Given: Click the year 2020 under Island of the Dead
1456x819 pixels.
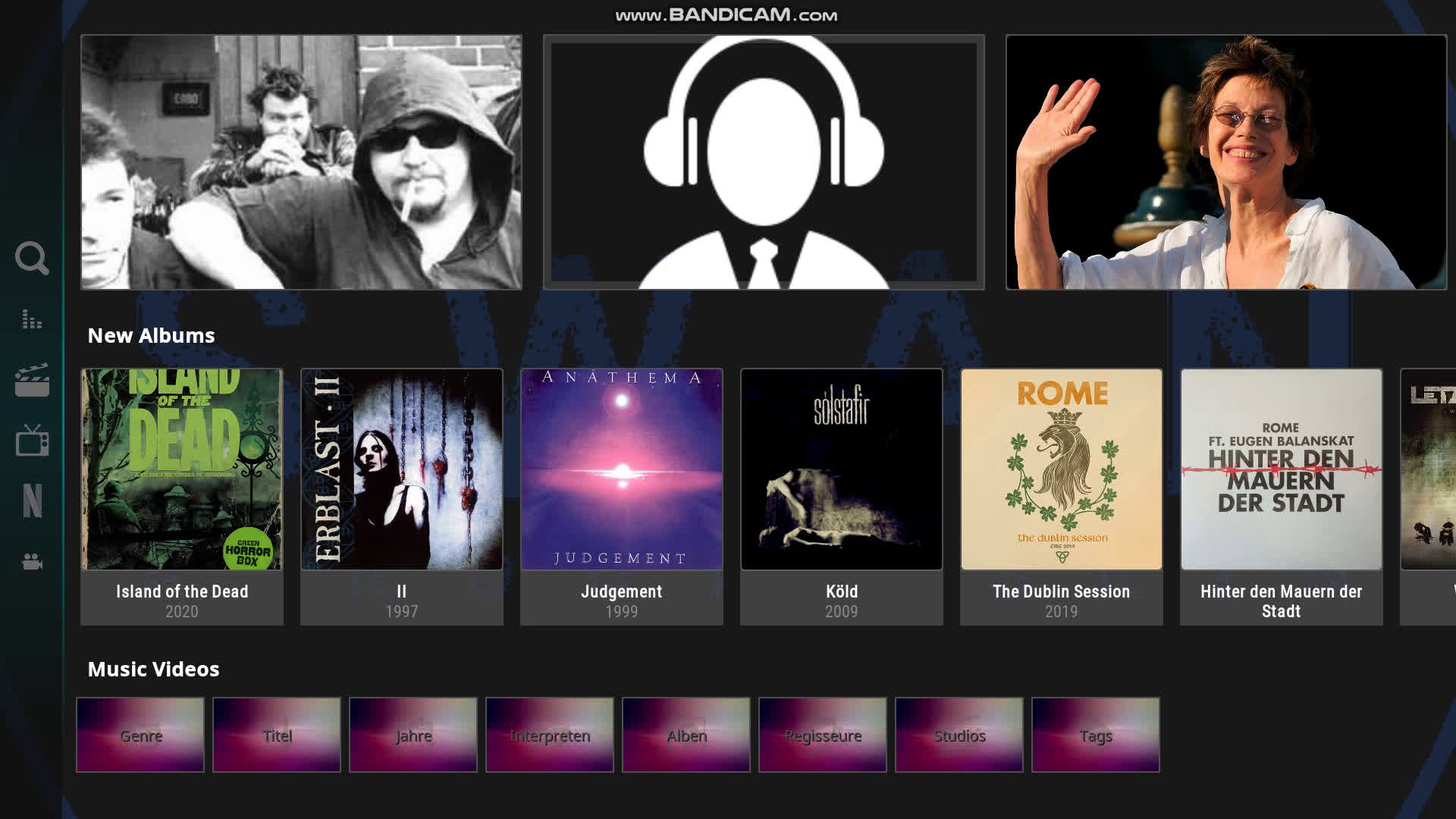Looking at the screenshot, I should point(182,611).
